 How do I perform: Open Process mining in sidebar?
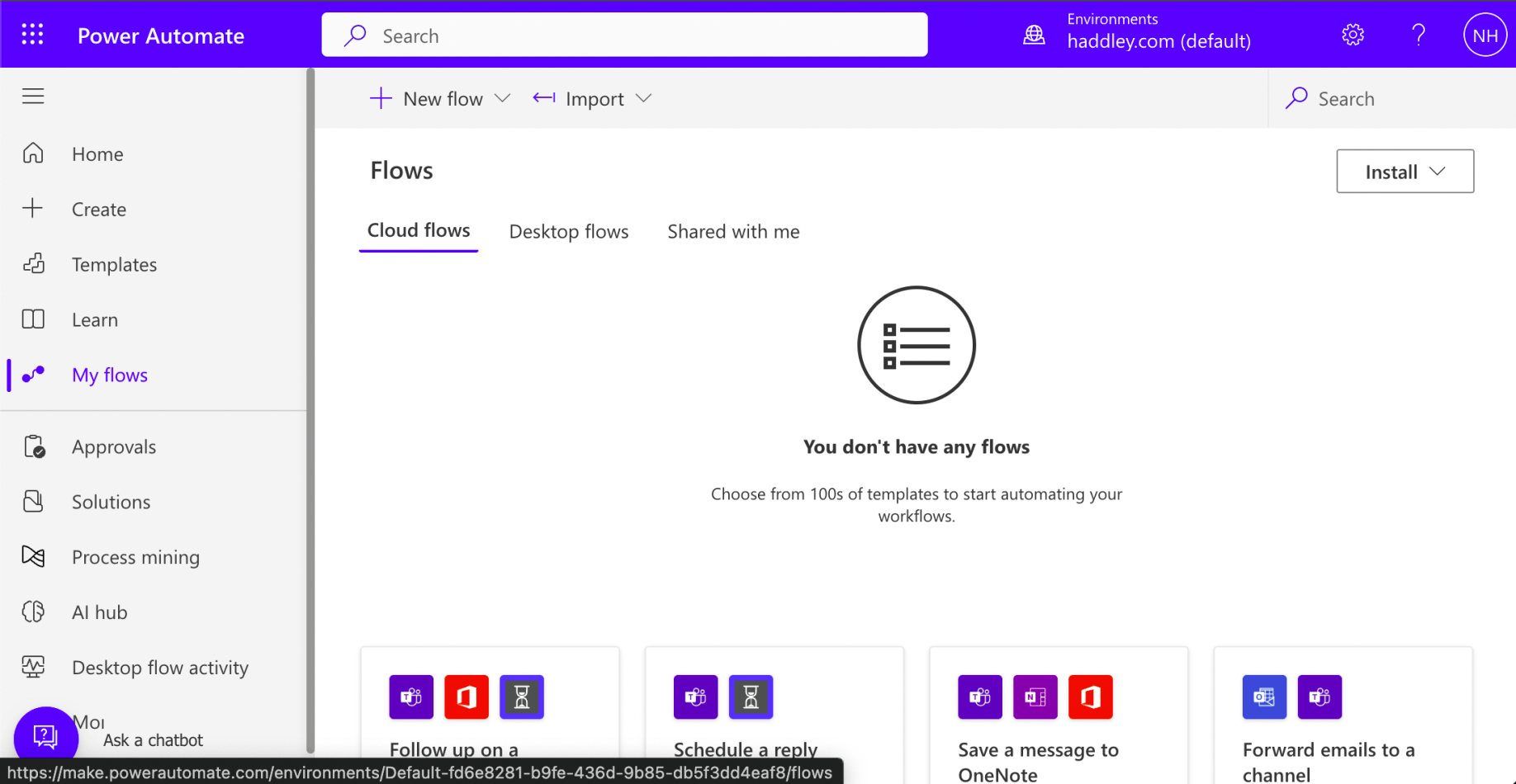[x=135, y=557]
